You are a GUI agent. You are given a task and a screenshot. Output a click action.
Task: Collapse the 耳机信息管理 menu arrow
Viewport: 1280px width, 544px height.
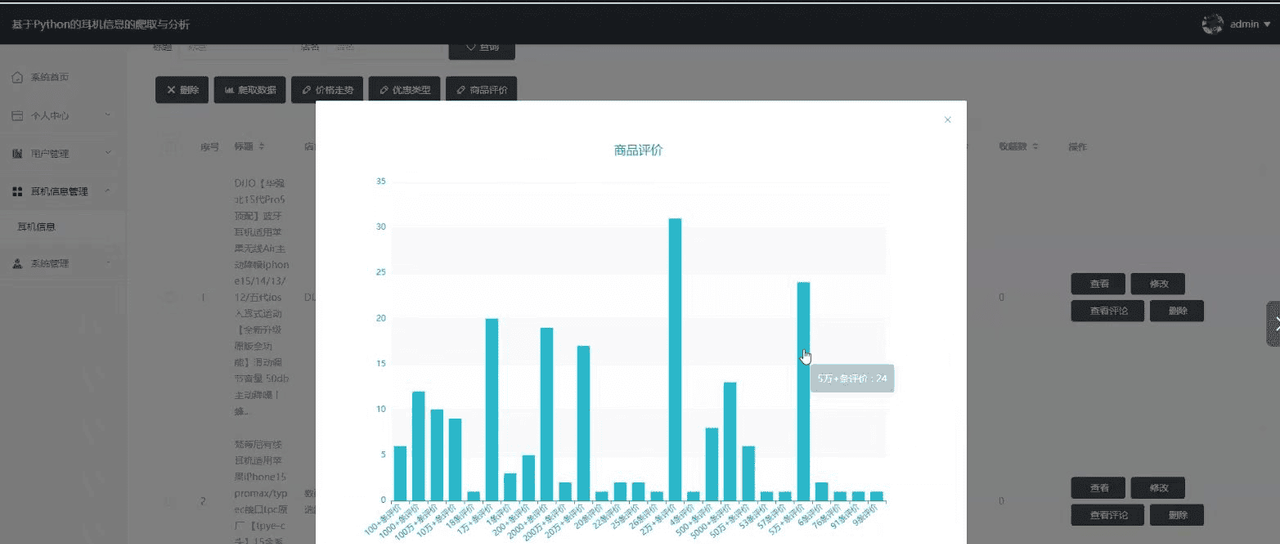tap(107, 191)
